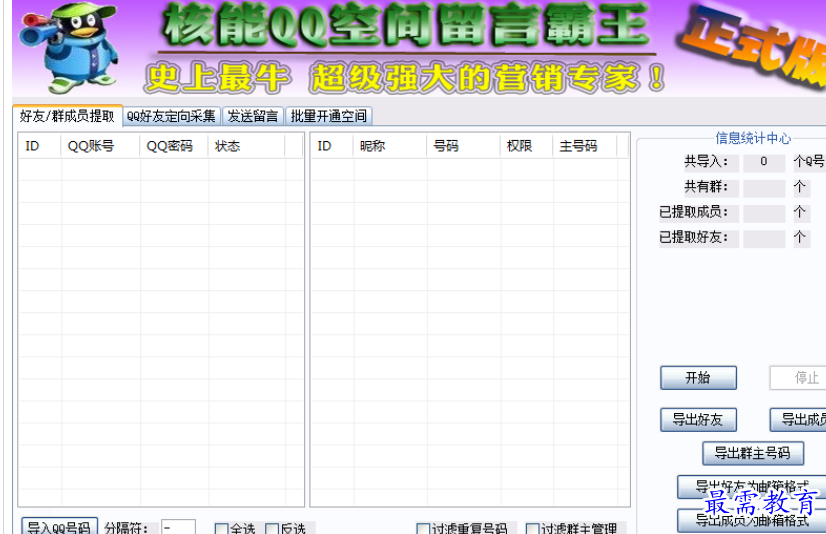Click 导出成员为邮箱格式 button

click(752, 520)
